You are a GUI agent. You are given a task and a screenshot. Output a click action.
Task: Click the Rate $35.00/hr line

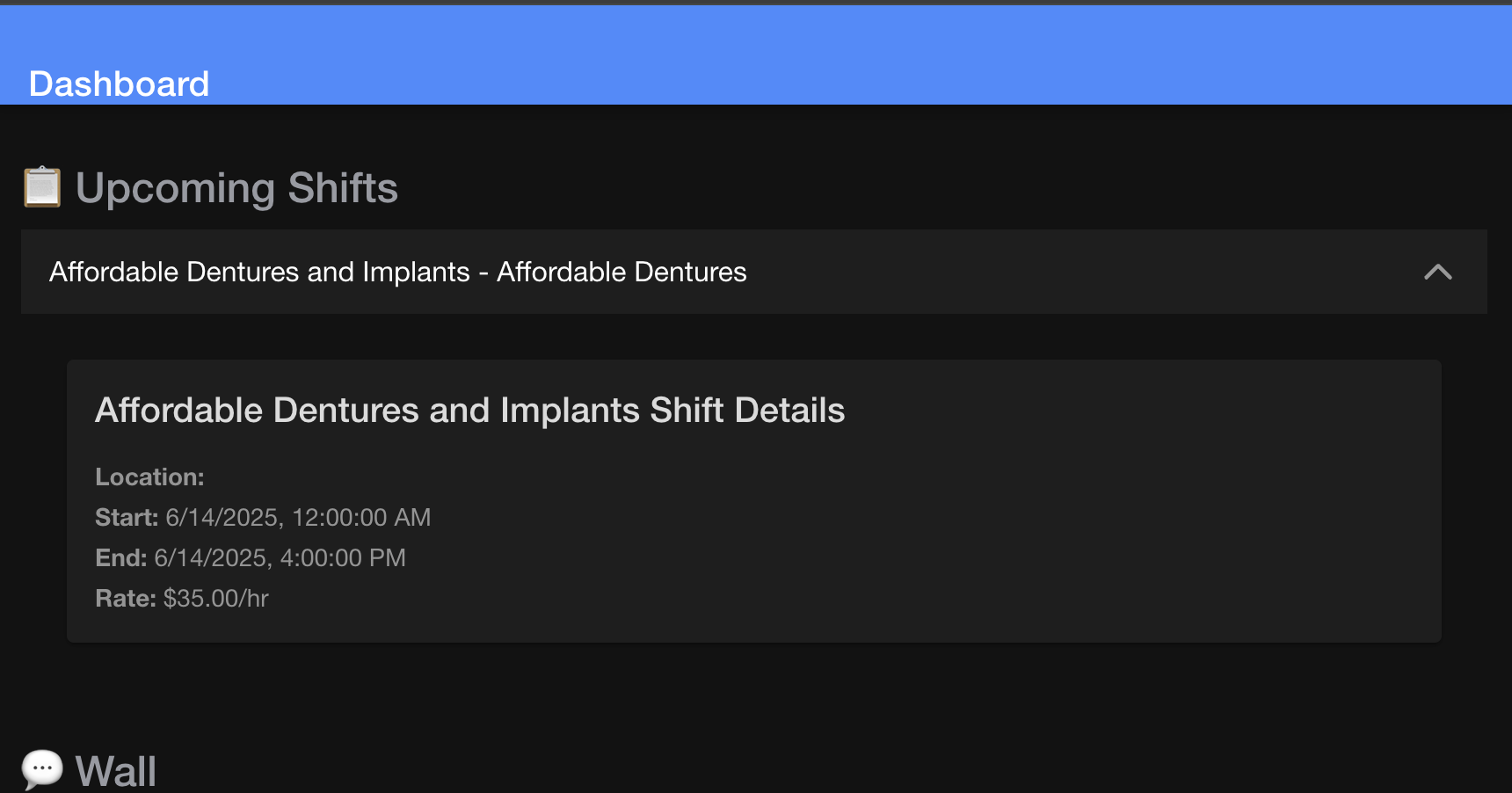[x=182, y=598]
